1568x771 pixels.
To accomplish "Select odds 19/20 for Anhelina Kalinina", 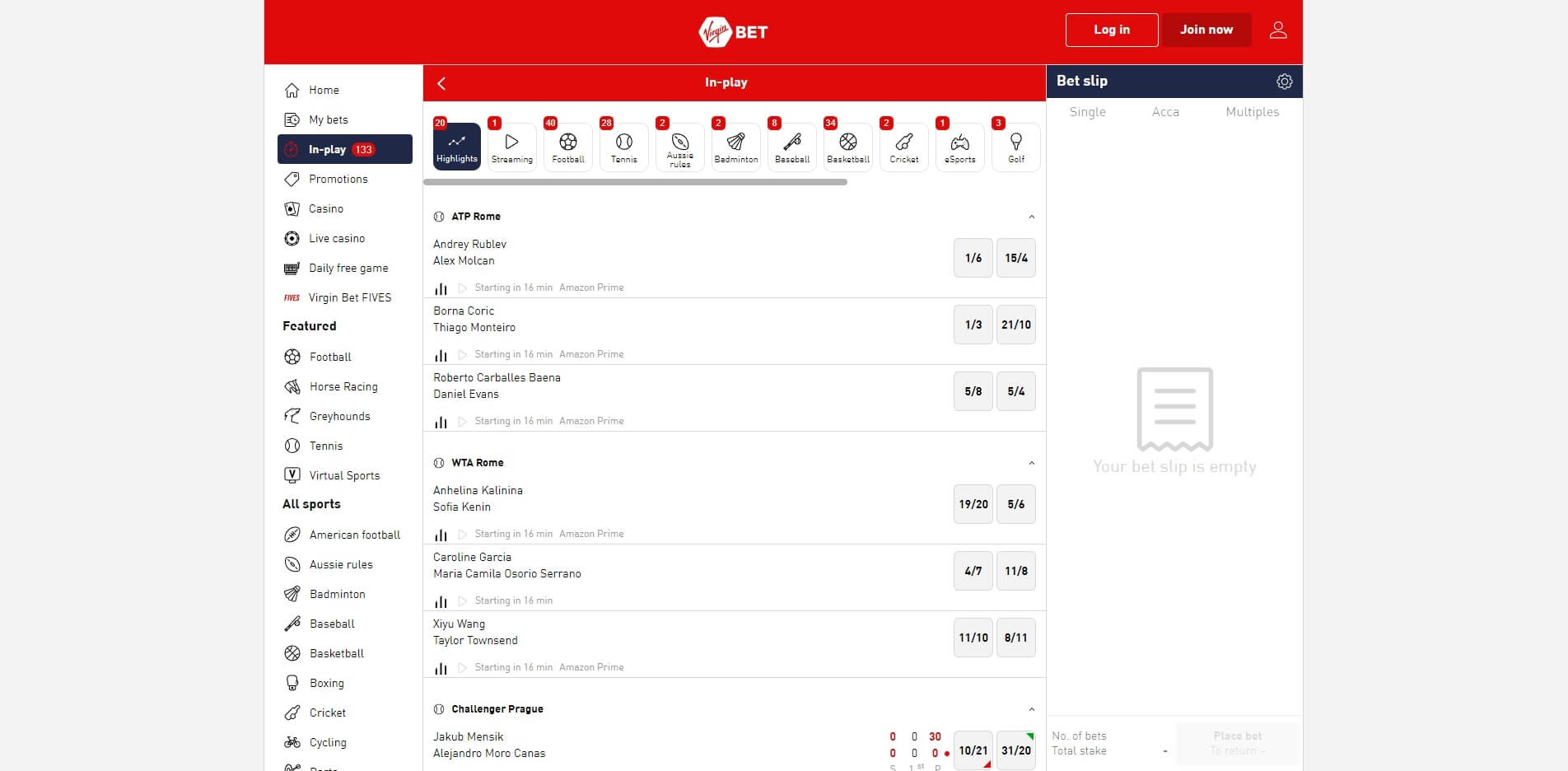I will pyautogui.click(x=973, y=503).
